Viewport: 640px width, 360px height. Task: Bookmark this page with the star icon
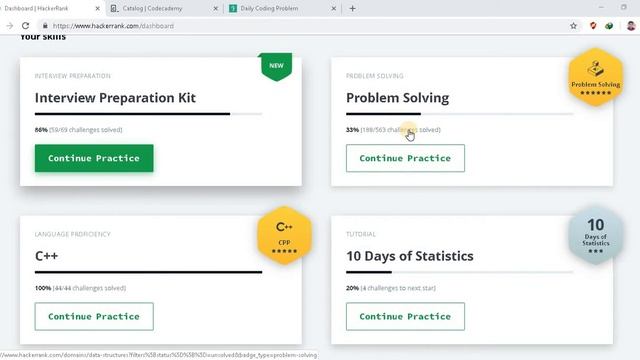[573, 26]
